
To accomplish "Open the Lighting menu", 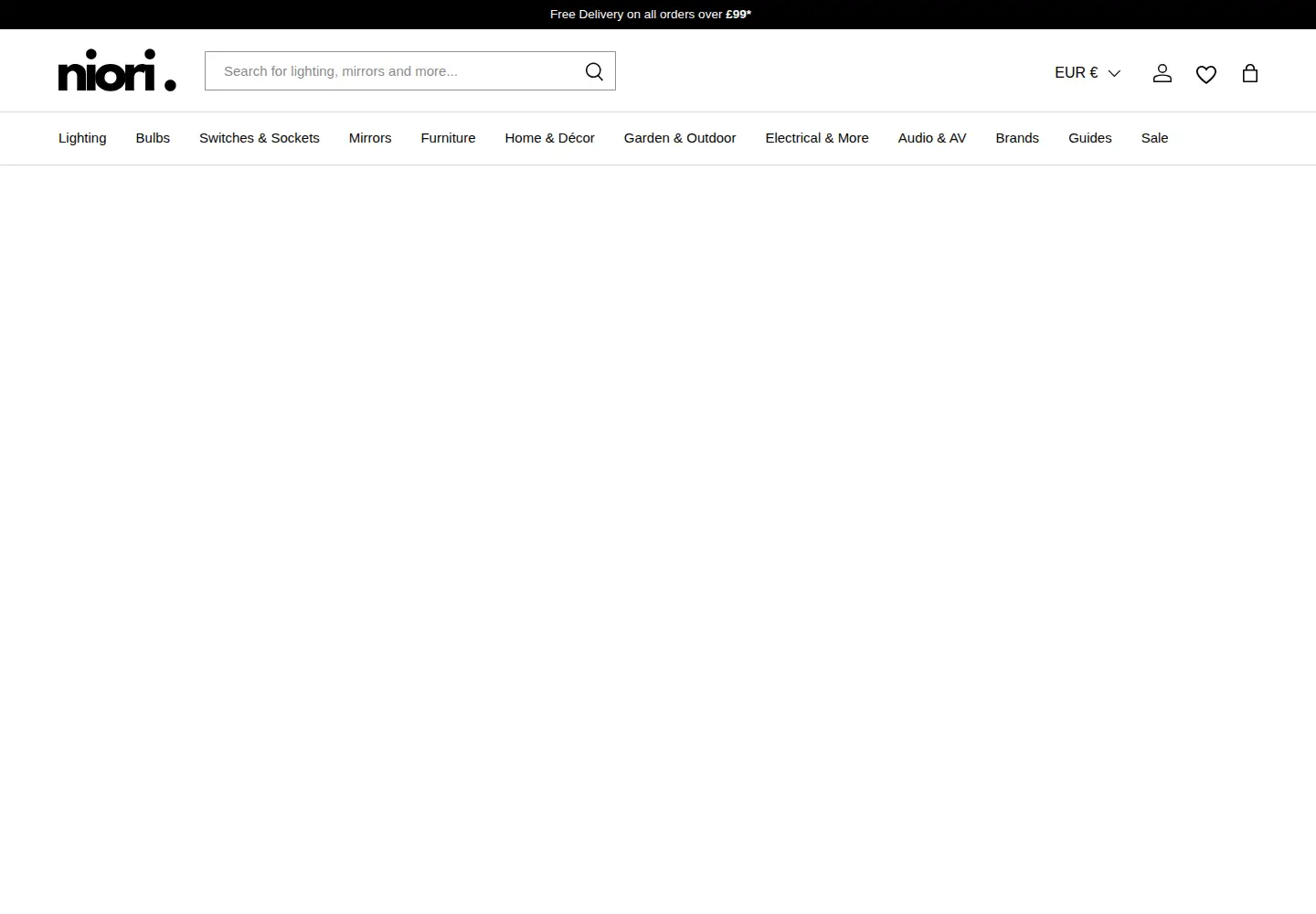I will 82,138.
